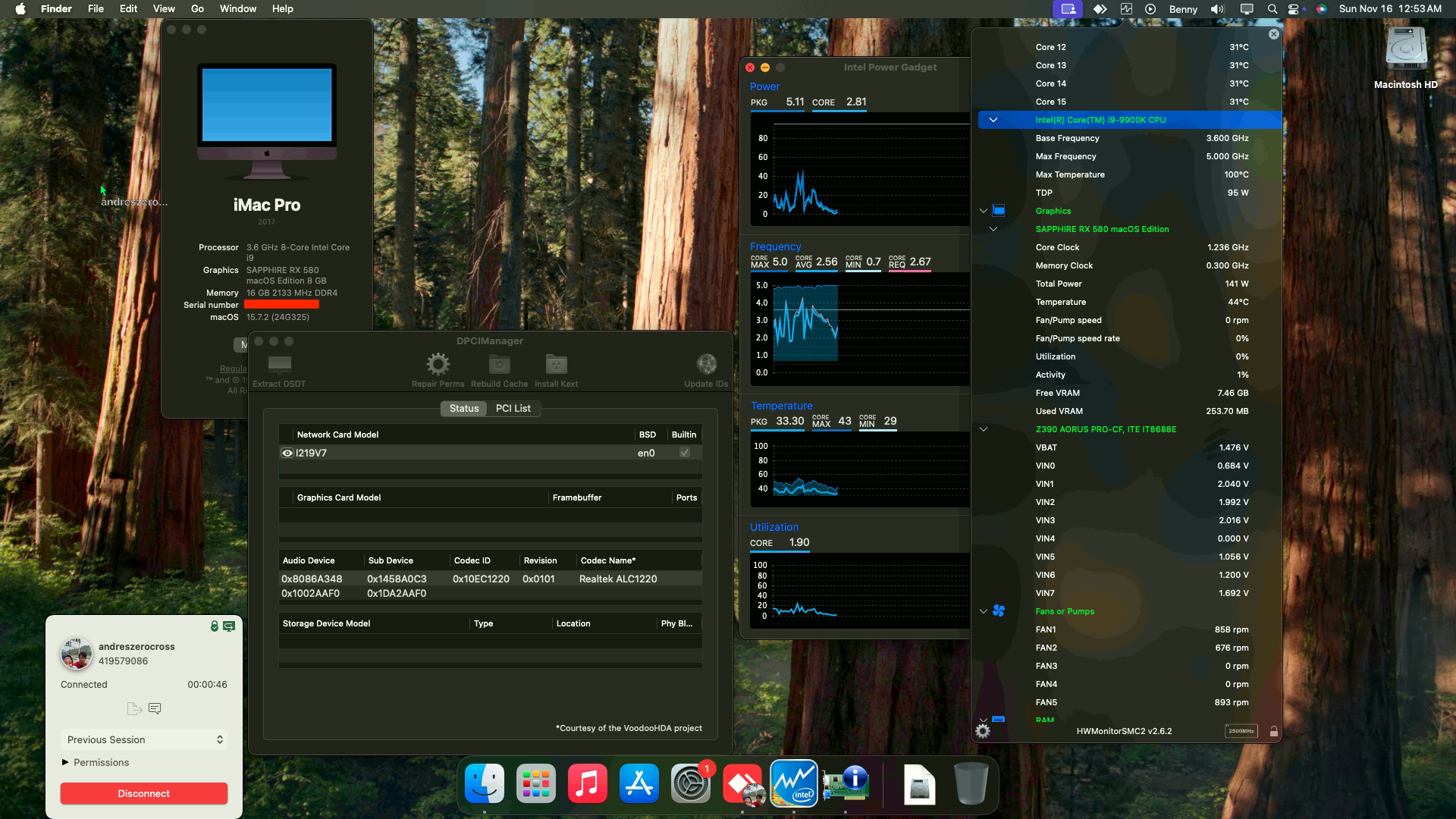
Task: Switch to the PCI List tab
Action: tap(513, 409)
